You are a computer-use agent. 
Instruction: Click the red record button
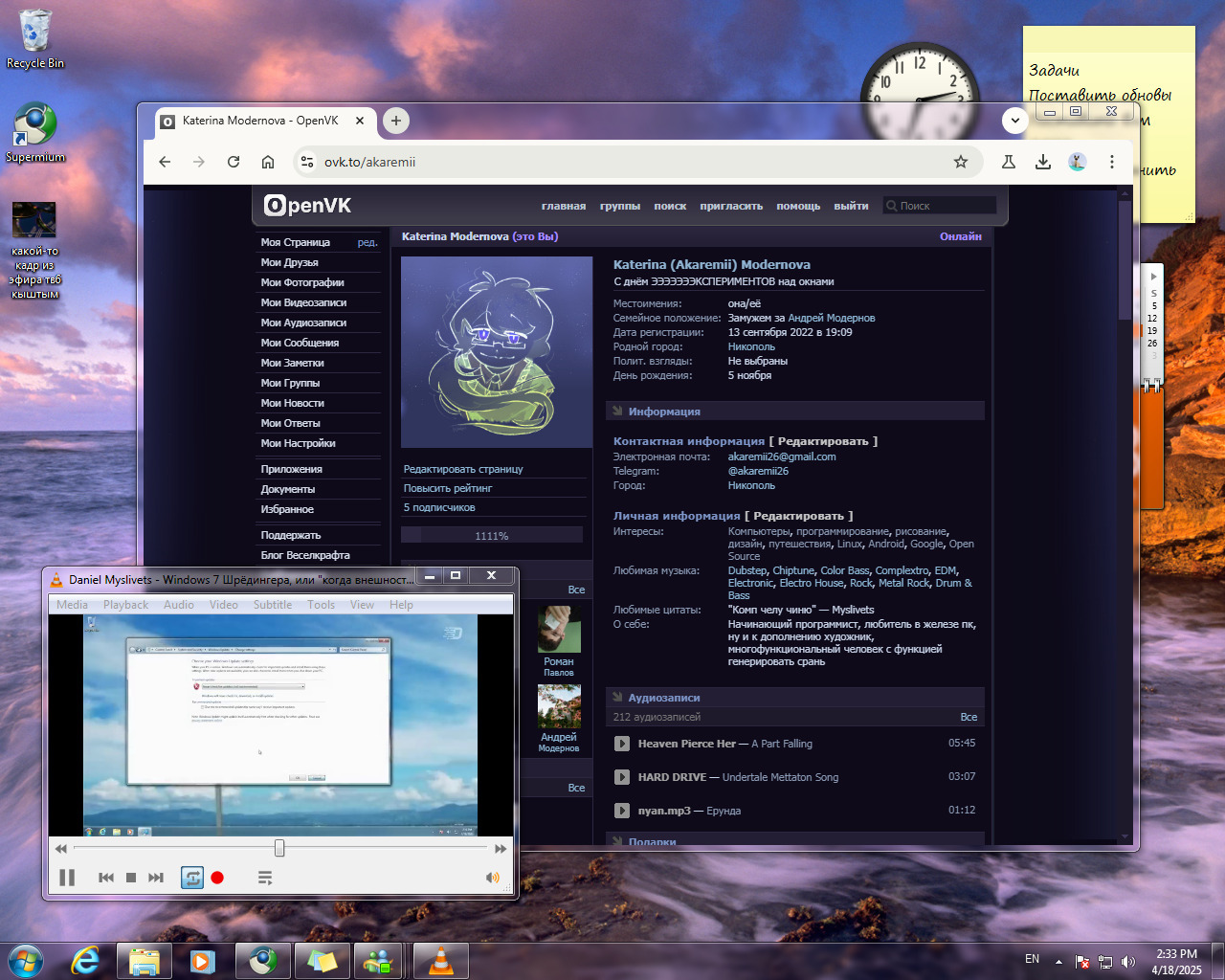pyautogui.click(x=217, y=878)
